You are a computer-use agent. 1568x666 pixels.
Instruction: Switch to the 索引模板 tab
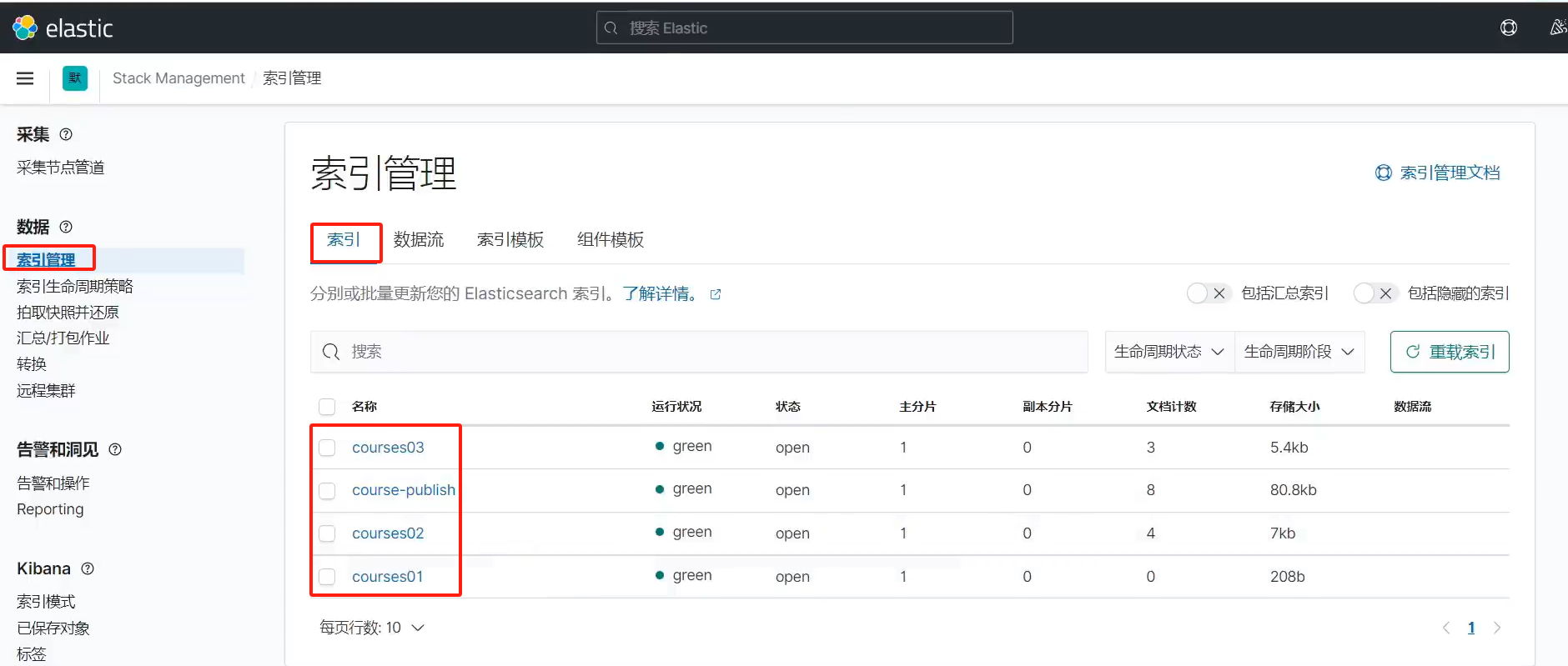click(510, 240)
